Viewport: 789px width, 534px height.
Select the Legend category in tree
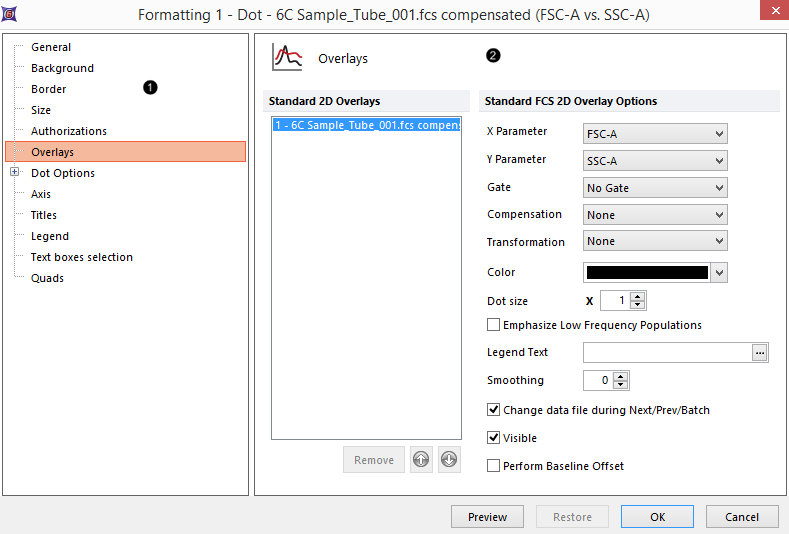click(x=50, y=236)
